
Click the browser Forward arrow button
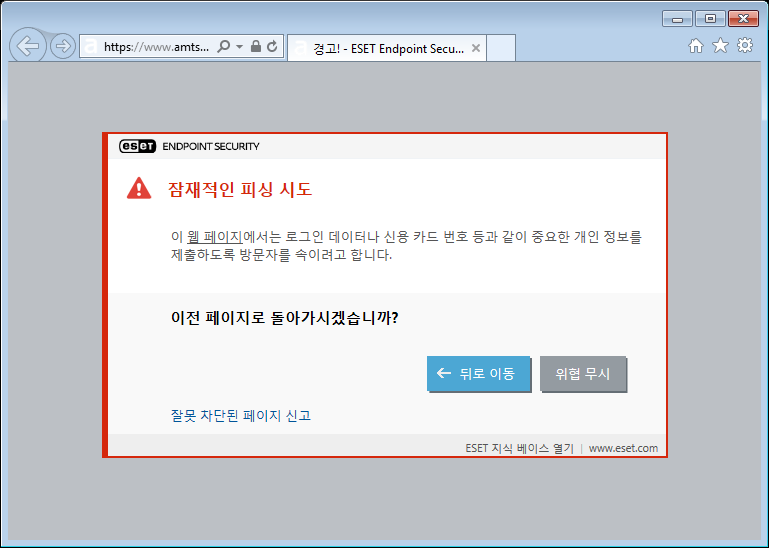63,47
